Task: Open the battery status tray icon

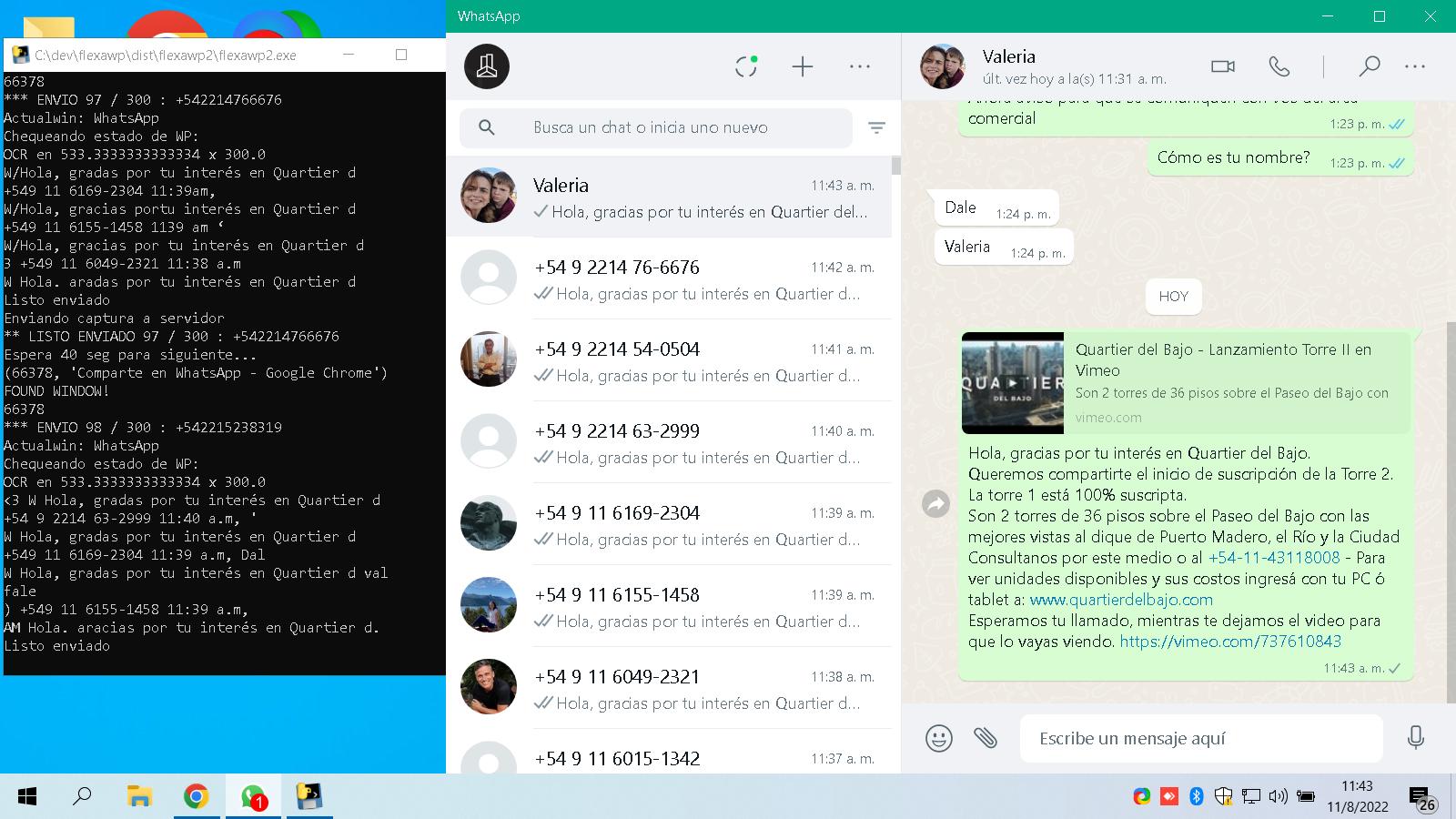Action: point(1306,797)
